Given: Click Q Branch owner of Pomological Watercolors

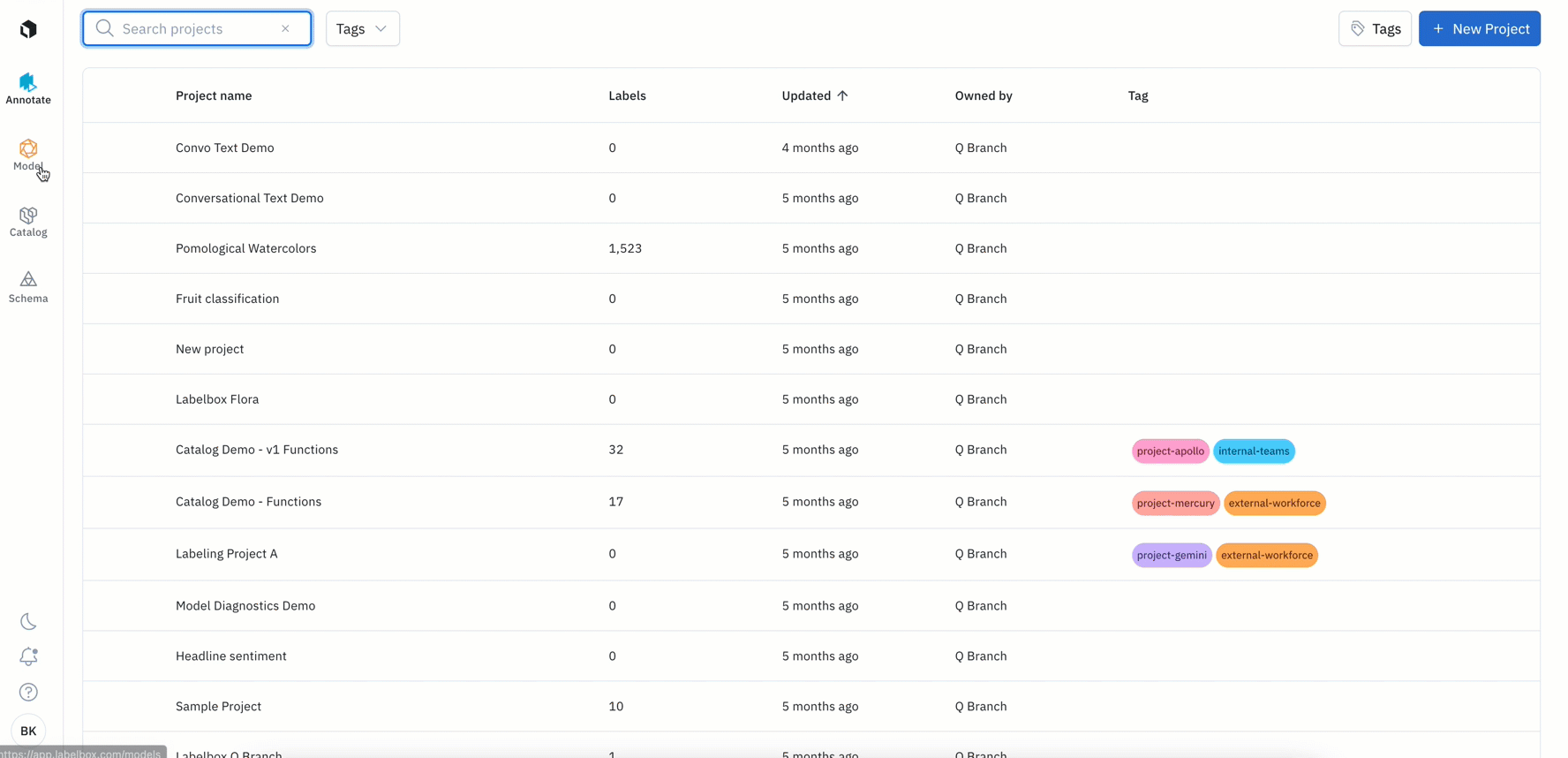Looking at the screenshot, I should [x=981, y=248].
